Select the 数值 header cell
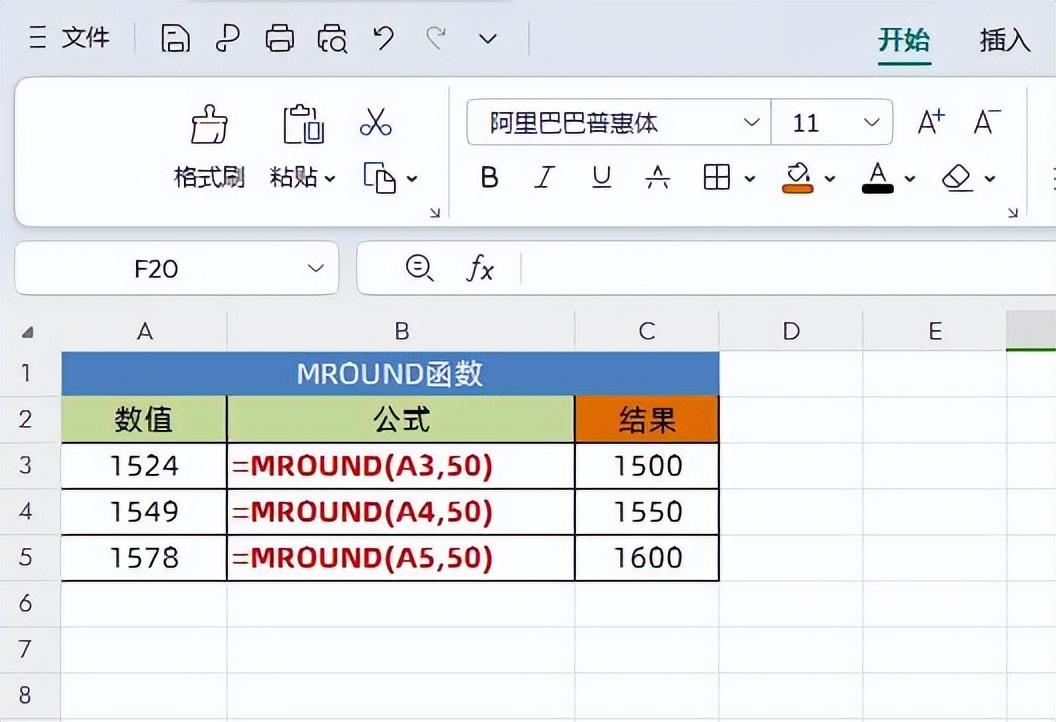Viewport: 1056px width, 722px height. click(x=144, y=419)
